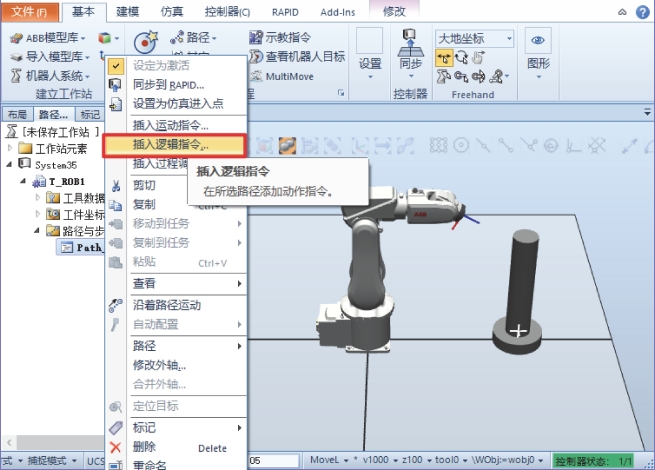Open the 文件 (File) menu
This screenshot has width=655, height=470.
coord(29,11)
